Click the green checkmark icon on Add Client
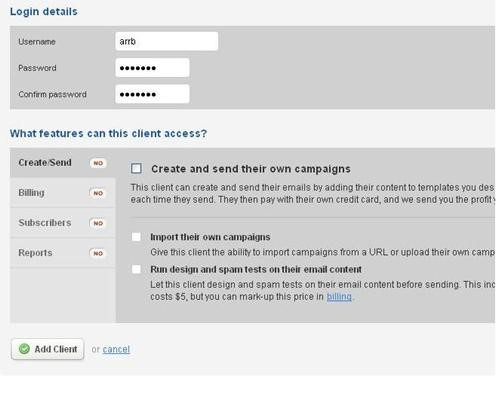This screenshot has width=498, height=396. point(24,349)
